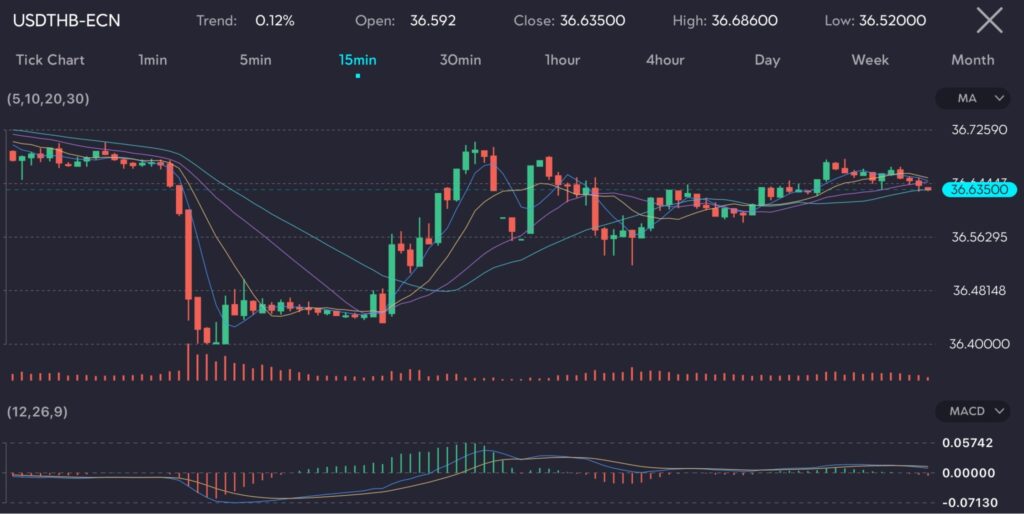Click the USDTHB-ECN symbol title
The width and height of the screenshot is (1024, 514).
pyautogui.click(x=66, y=20)
